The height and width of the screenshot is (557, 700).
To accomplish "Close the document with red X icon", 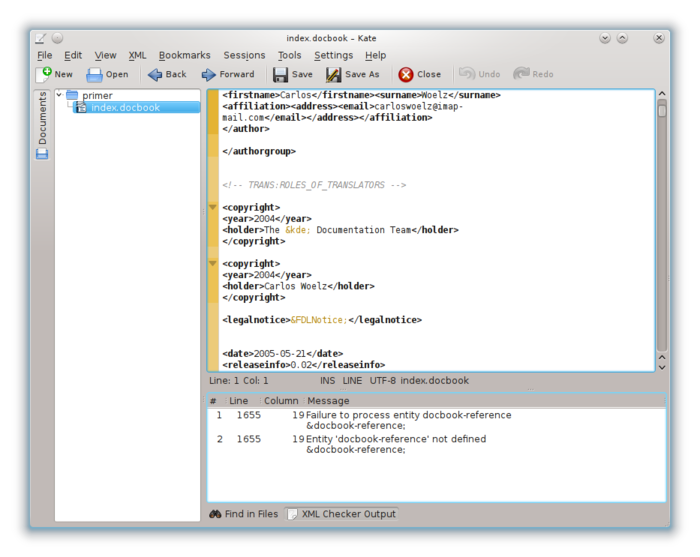I will pyautogui.click(x=406, y=74).
